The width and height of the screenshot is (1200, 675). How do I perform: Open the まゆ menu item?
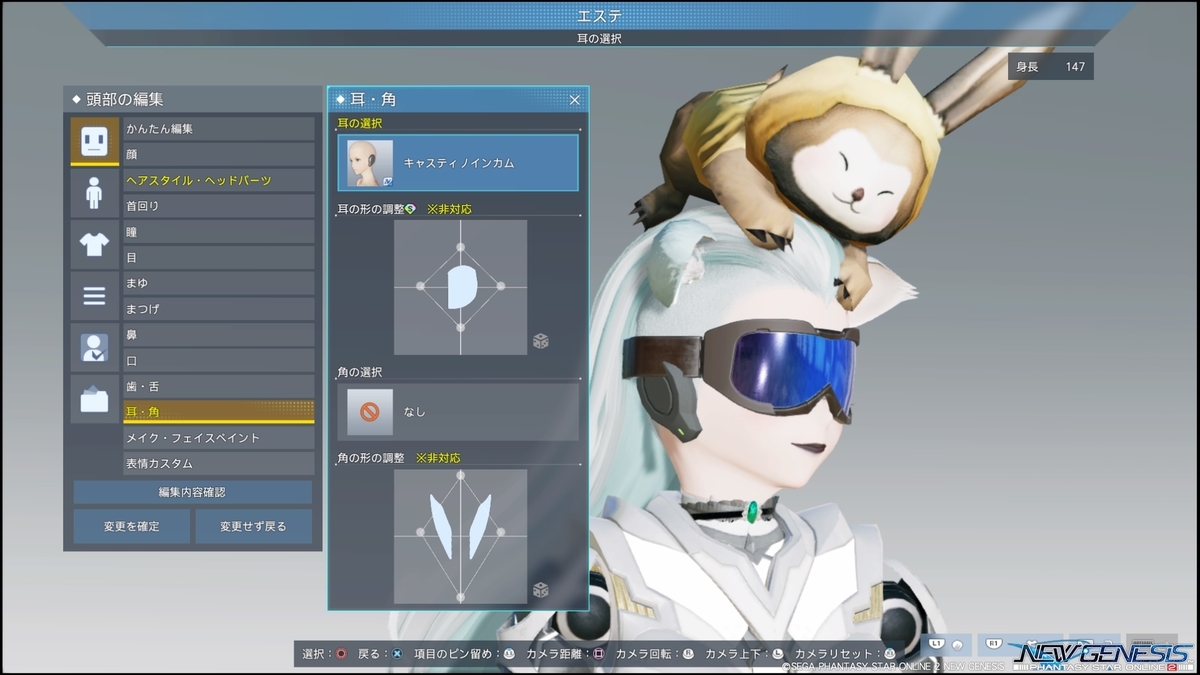[219, 283]
